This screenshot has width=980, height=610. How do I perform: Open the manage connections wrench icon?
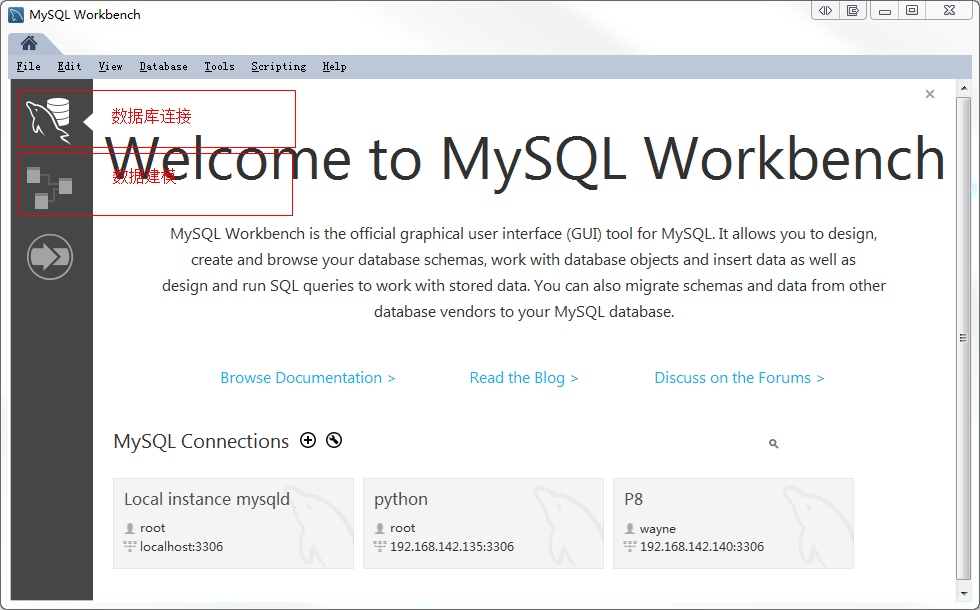point(334,440)
